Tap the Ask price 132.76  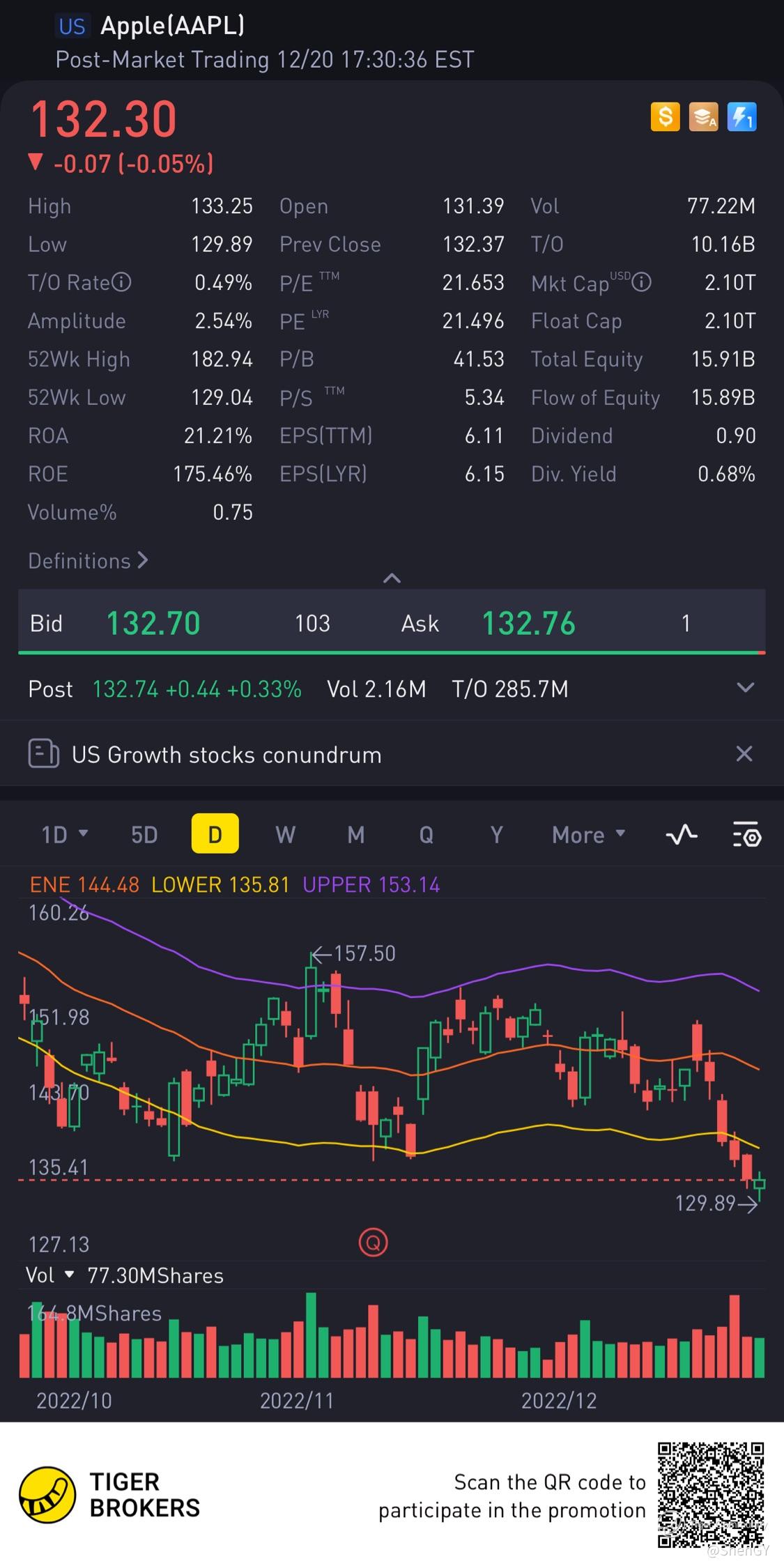point(529,623)
